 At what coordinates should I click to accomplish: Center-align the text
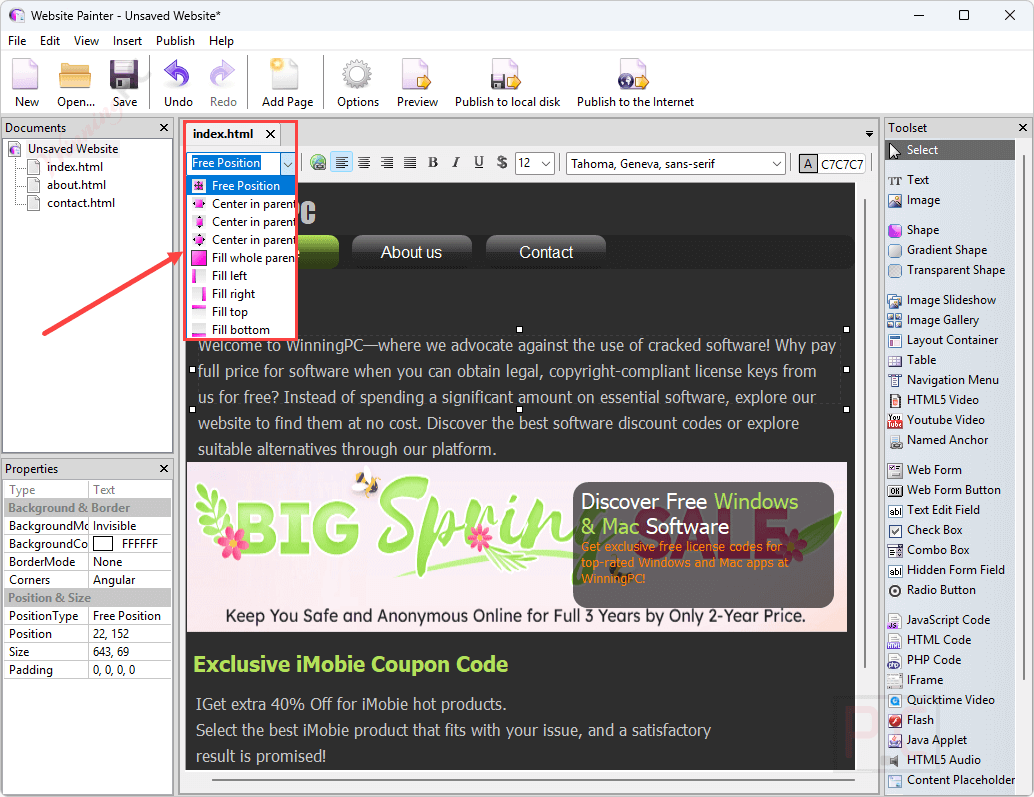[364, 163]
